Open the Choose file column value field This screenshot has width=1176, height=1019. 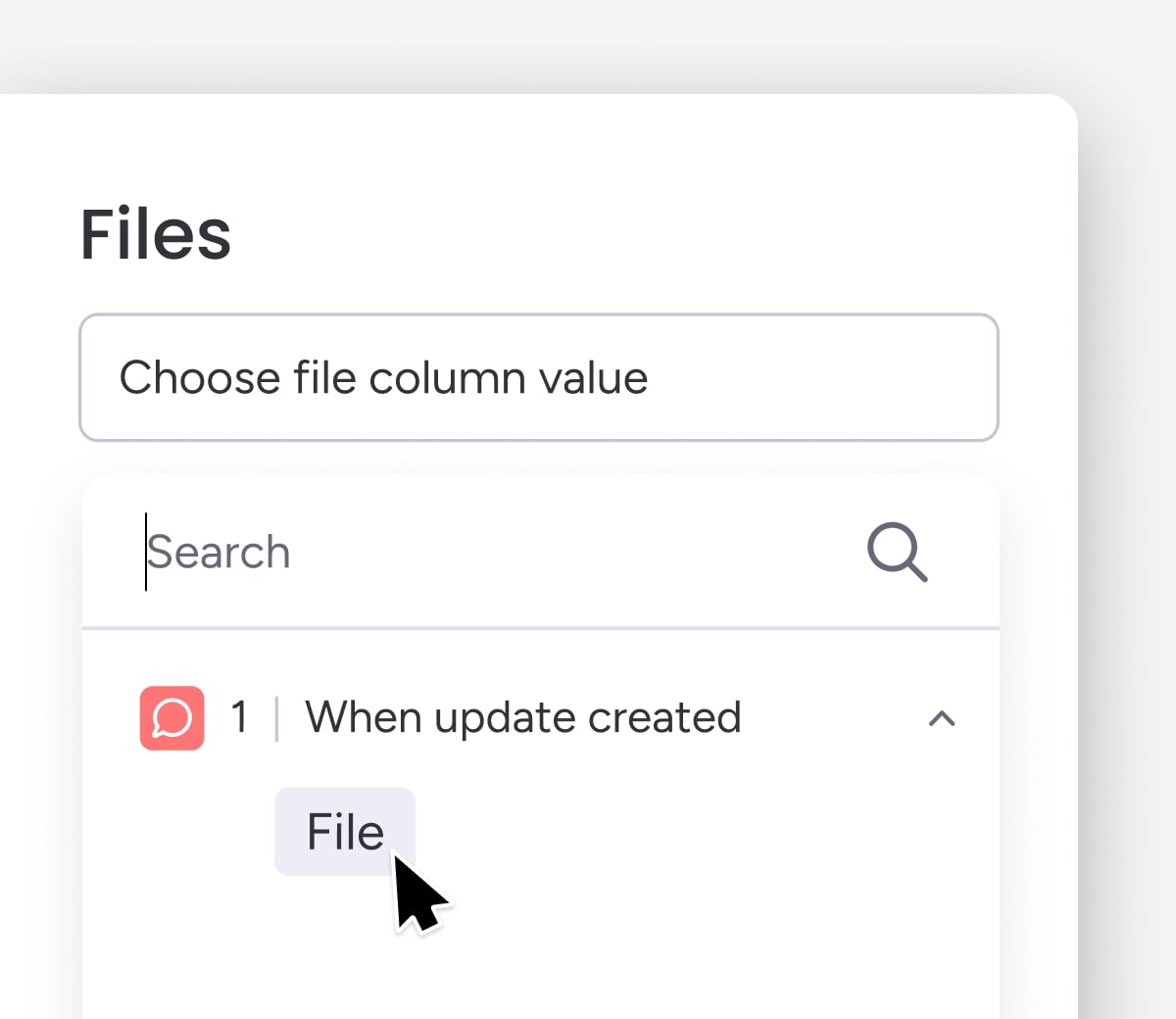pyautogui.click(x=539, y=377)
